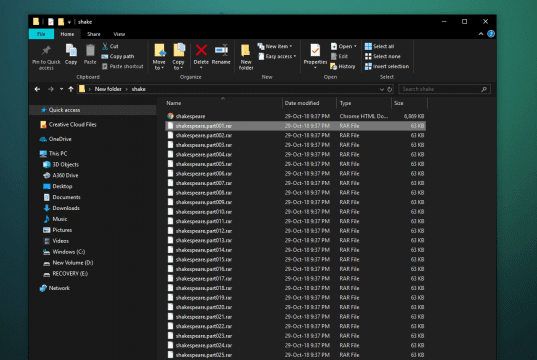Open the Easy access dropdown

pos(277,56)
